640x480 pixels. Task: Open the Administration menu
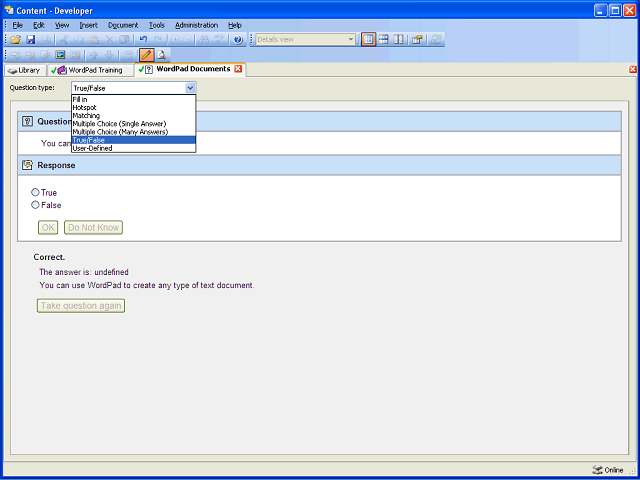(x=196, y=25)
